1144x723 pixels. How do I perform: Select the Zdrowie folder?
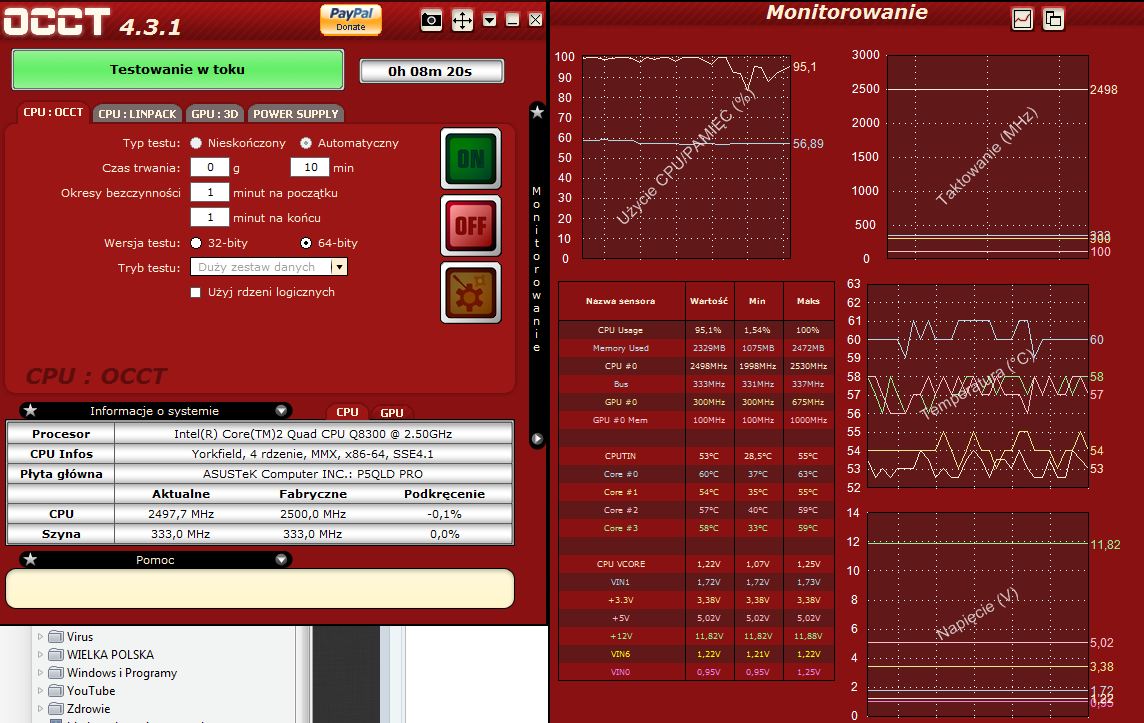point(88,708)
